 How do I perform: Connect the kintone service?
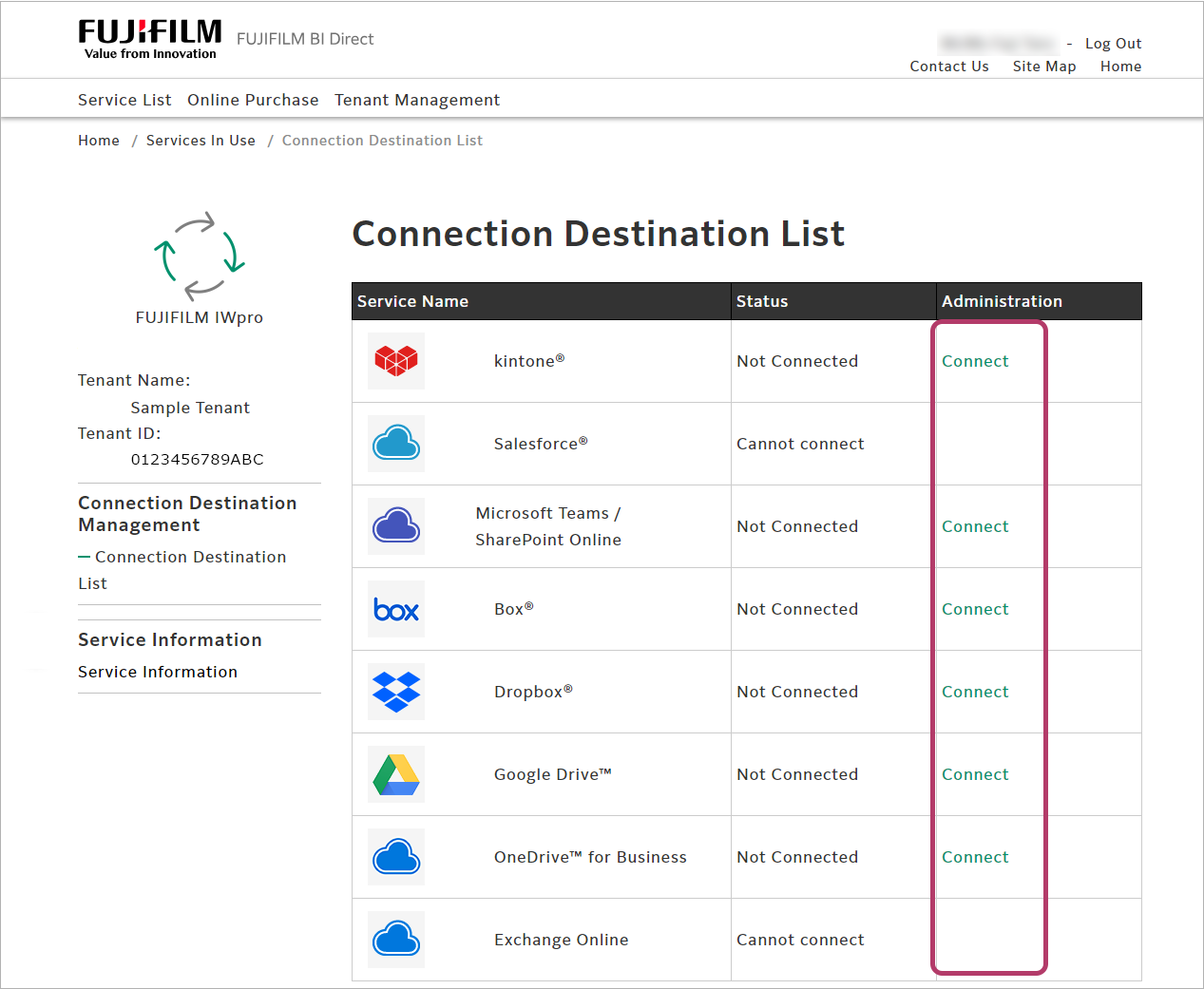click(975, 361)
